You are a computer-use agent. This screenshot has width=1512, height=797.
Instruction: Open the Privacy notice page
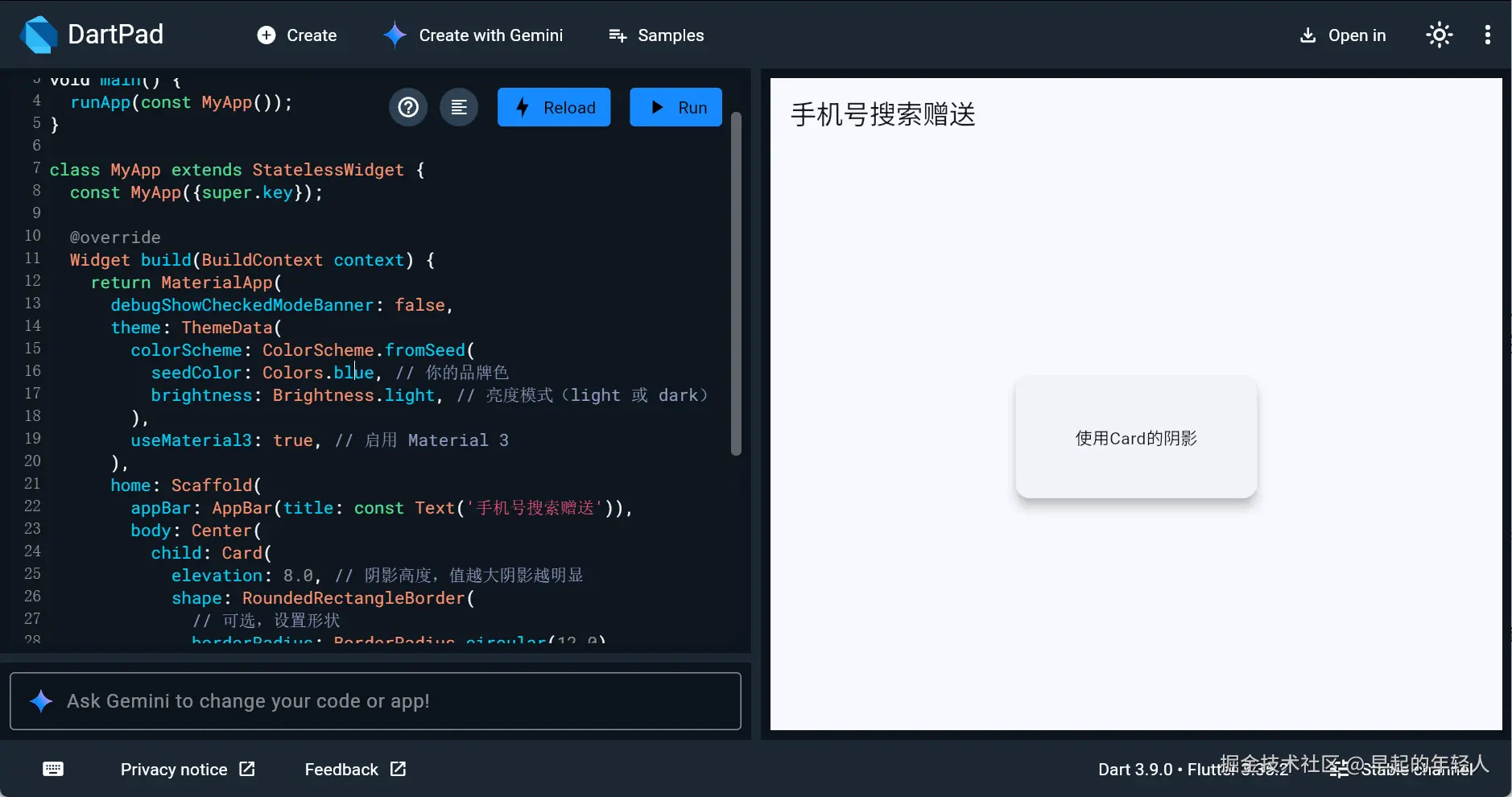[x=174, y=769]
